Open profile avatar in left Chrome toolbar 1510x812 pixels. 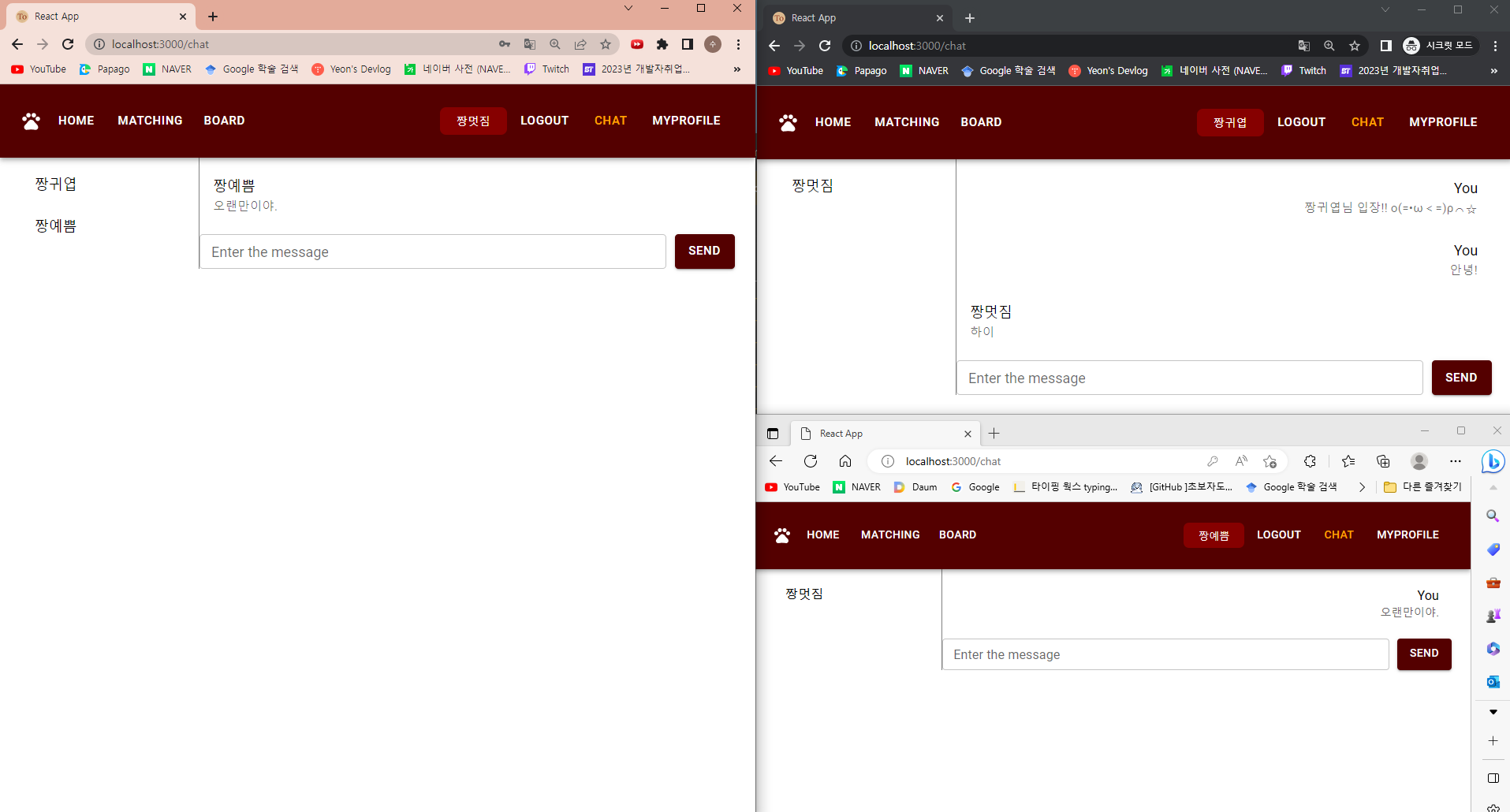(x=713, y=44)
